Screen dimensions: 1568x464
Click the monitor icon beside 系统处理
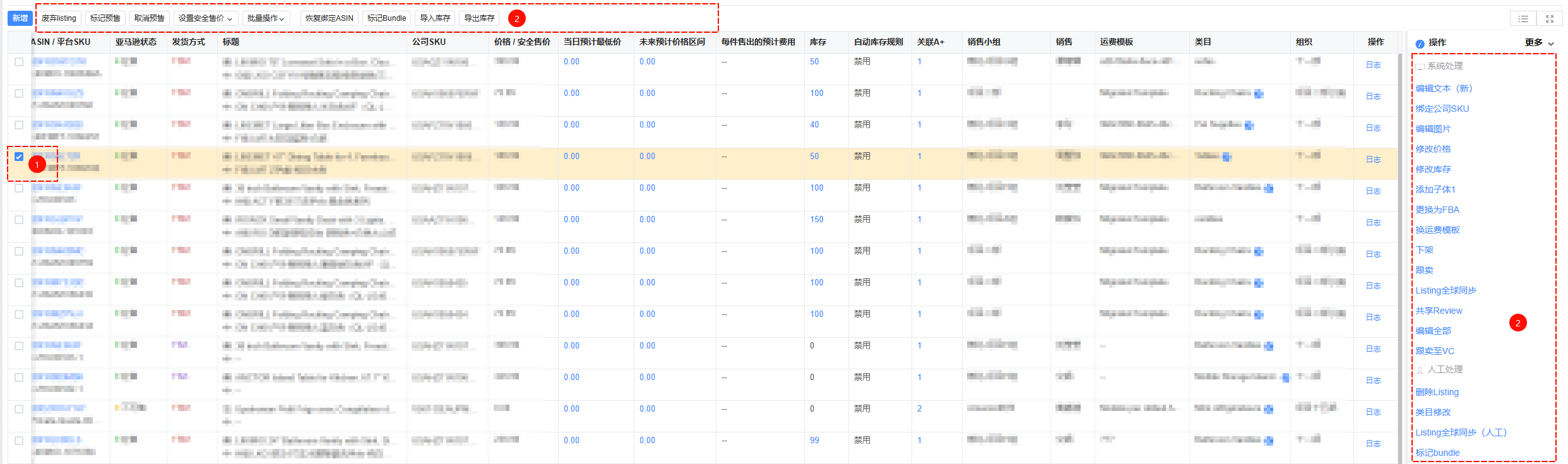[x=1420, y=66]
